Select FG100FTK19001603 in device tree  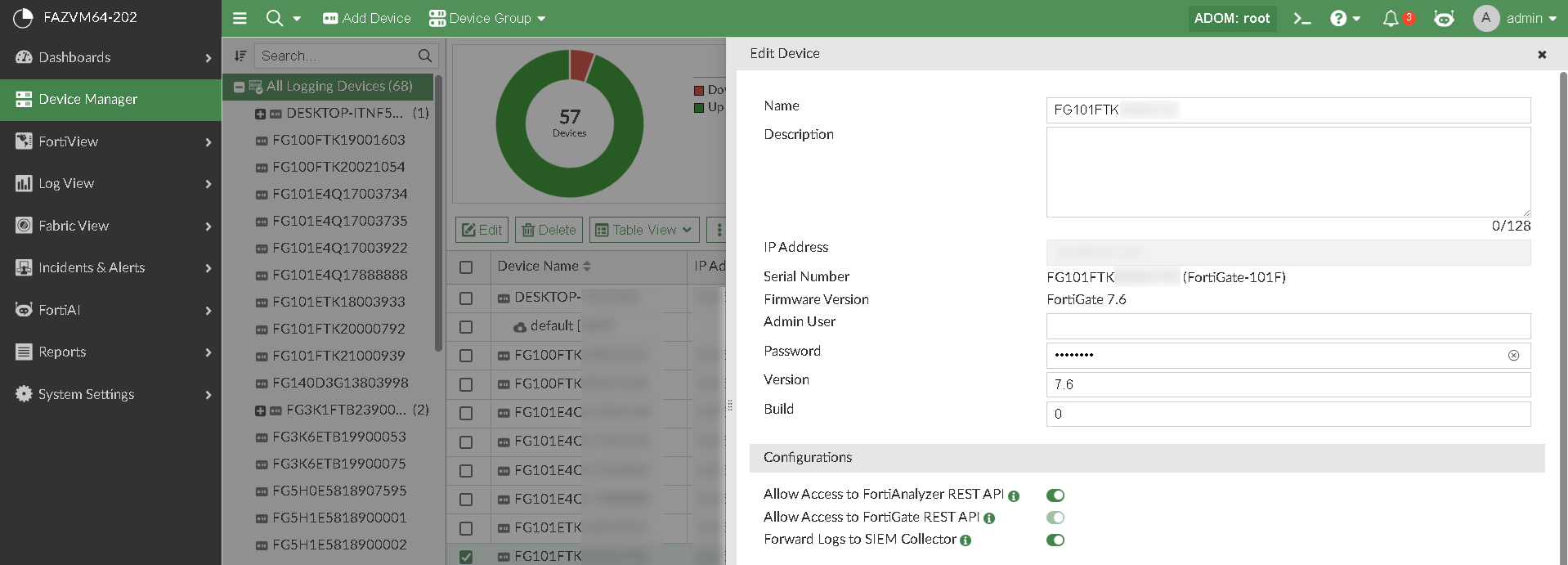[x=338, y=140]
